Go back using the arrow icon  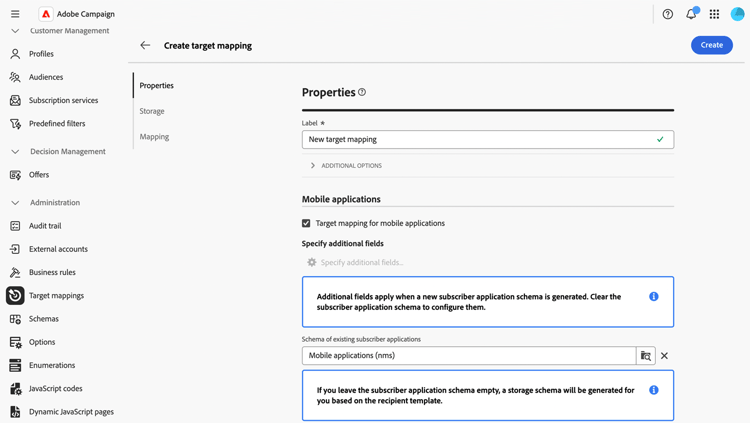pyautogui.click(x=145, y=45)
